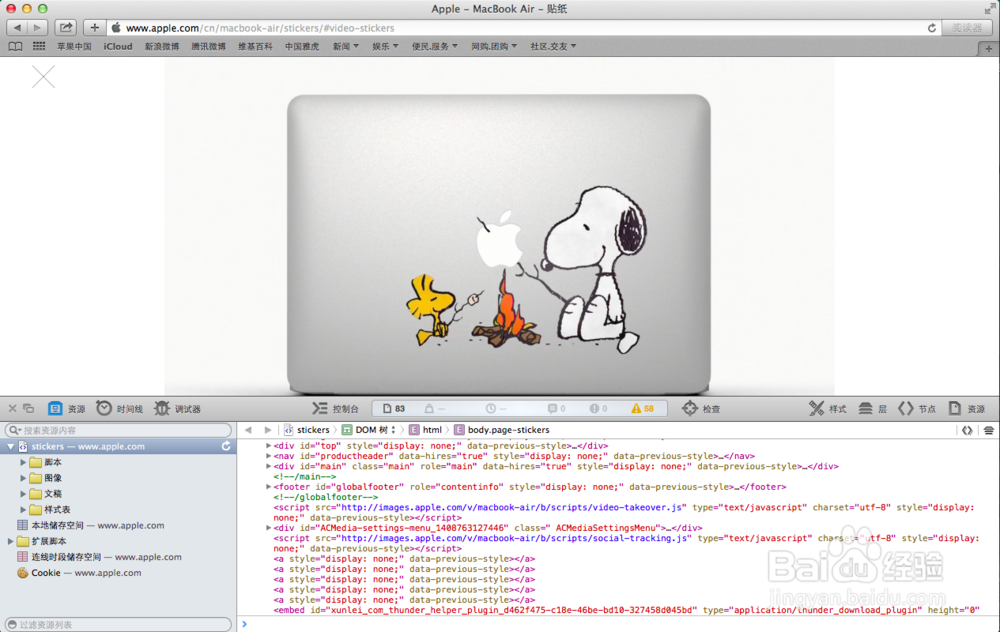
Task: Open the 中国雅虎 bookmark
Action: coord(302,47)
